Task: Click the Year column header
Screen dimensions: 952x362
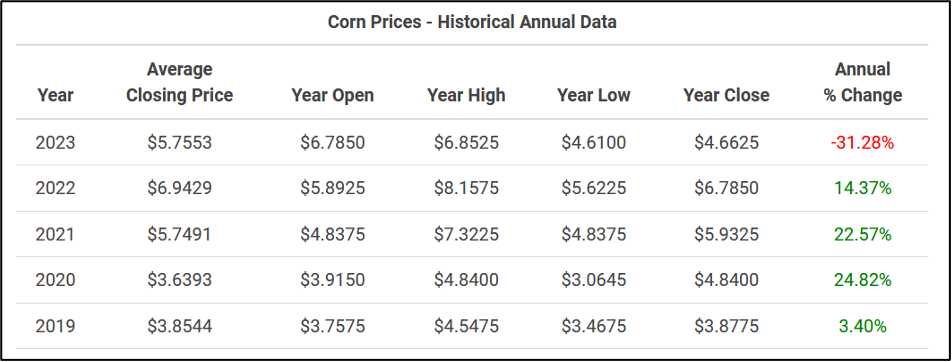Action: click(55, 95)
